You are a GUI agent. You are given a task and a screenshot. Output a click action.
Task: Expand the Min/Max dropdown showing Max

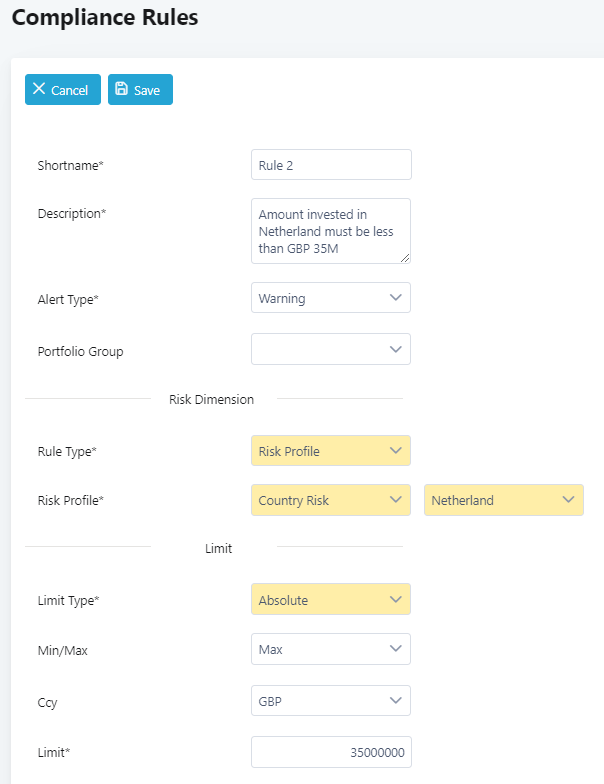331,649
